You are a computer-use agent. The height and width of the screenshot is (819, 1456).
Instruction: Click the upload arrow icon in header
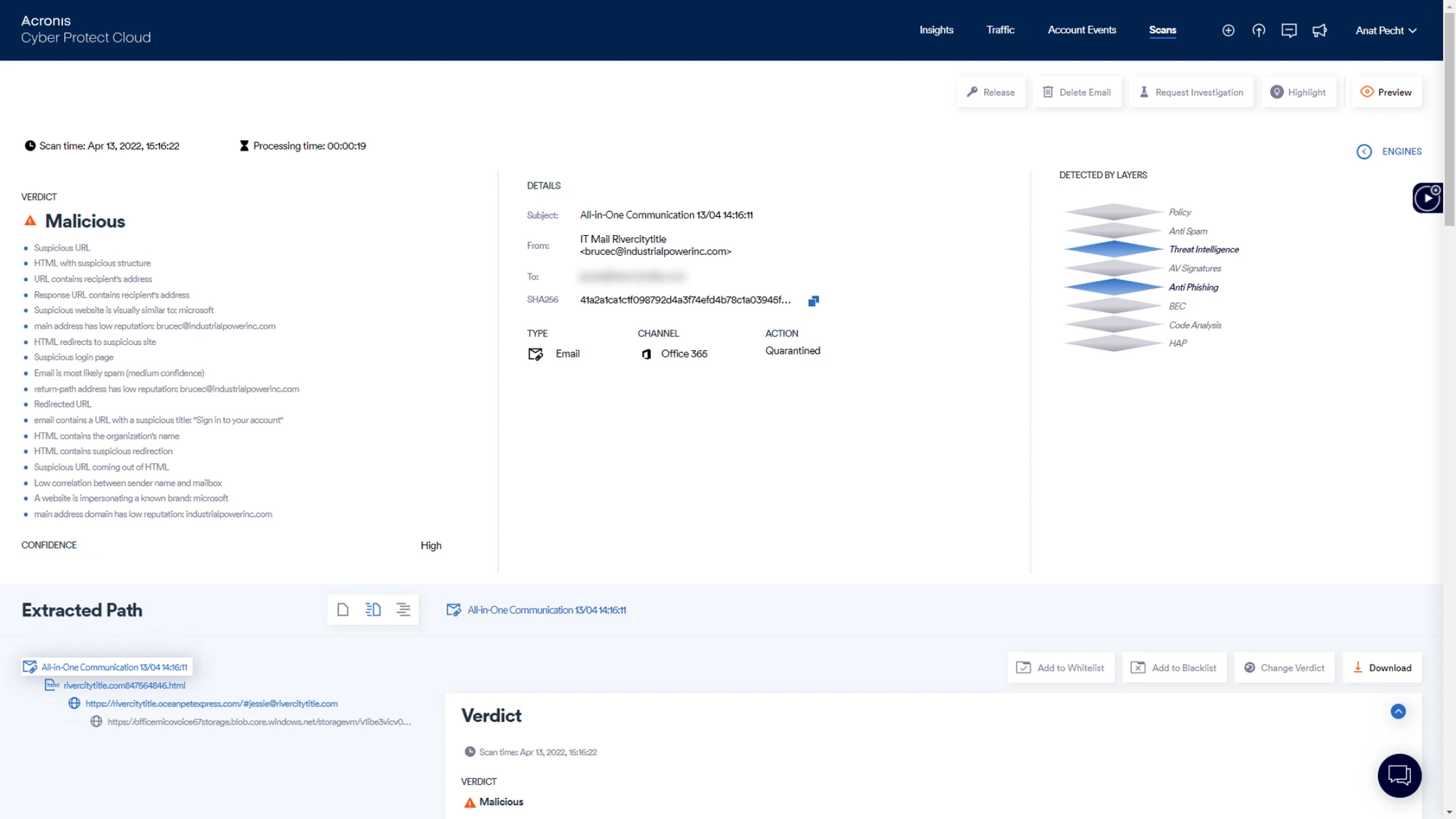click(1259, 31)
